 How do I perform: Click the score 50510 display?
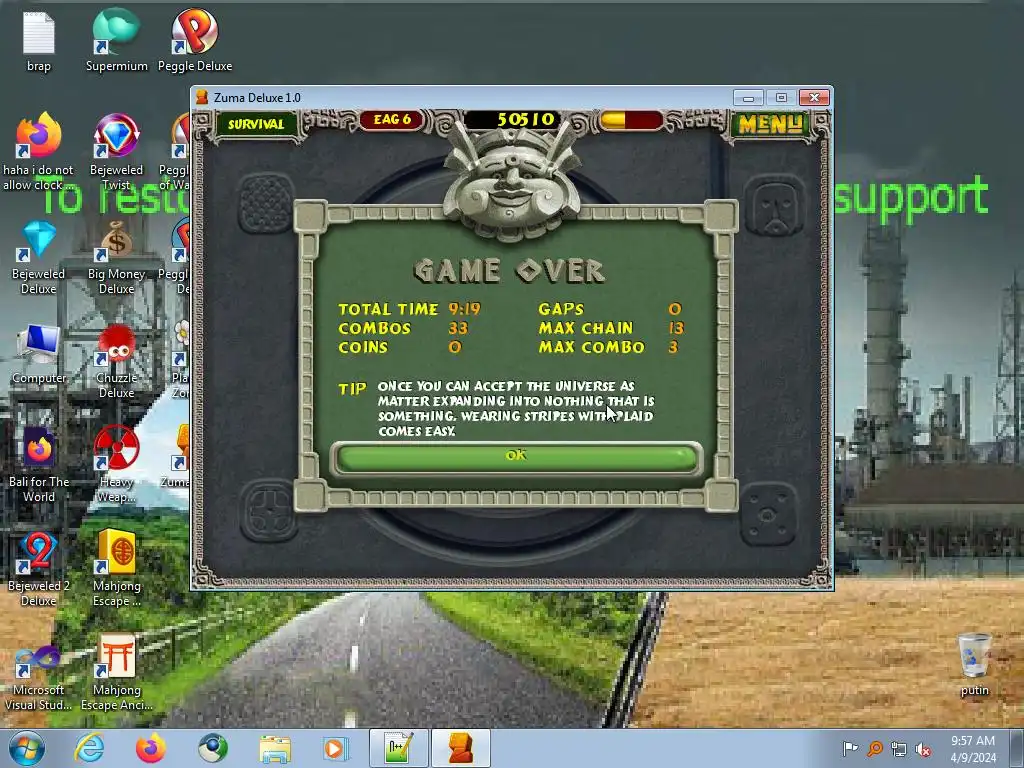tap(526, 120)
